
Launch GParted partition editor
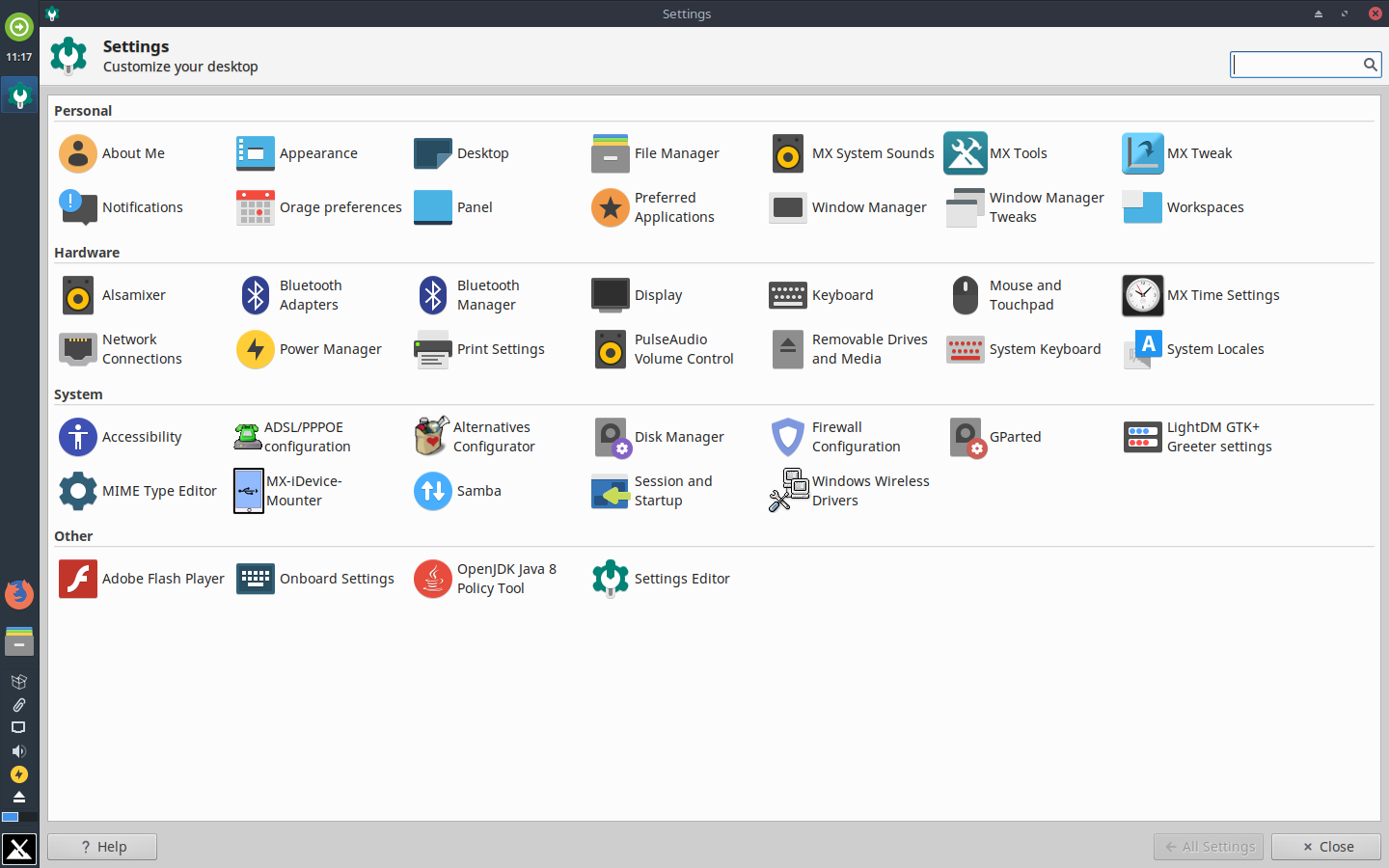point(996,437)
